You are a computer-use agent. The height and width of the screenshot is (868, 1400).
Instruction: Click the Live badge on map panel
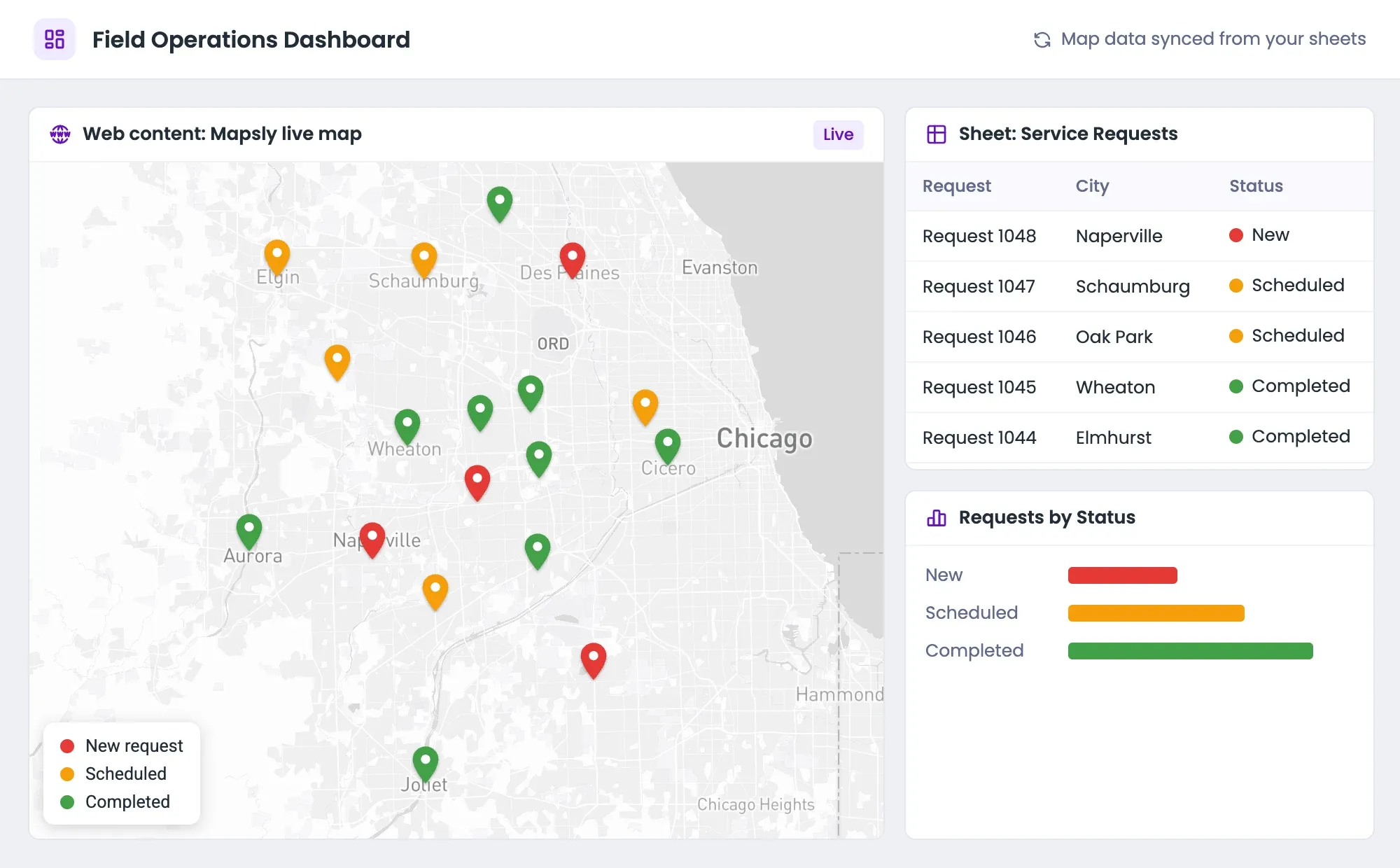(838, 134)
